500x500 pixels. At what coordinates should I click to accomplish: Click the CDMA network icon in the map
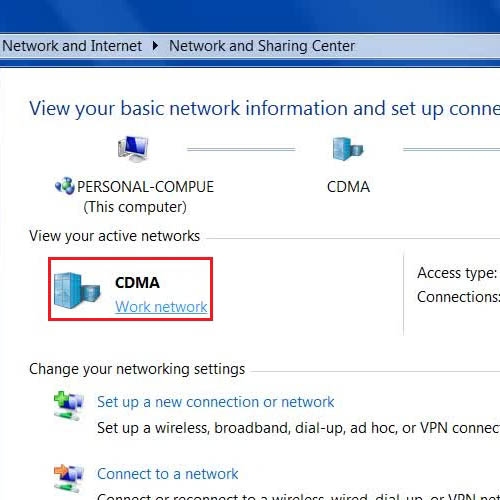click(348, 149)
